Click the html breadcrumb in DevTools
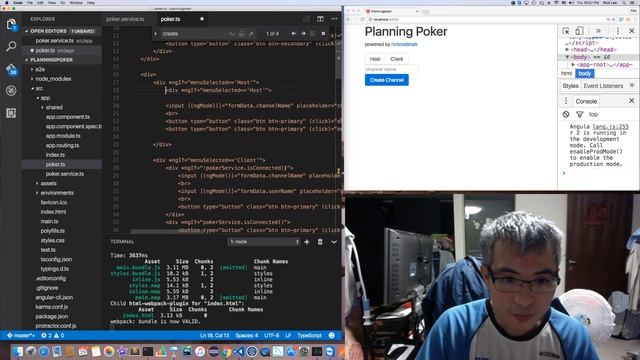Image resolution: width=640 pixels, height=360 pixels. pos(567,73)
